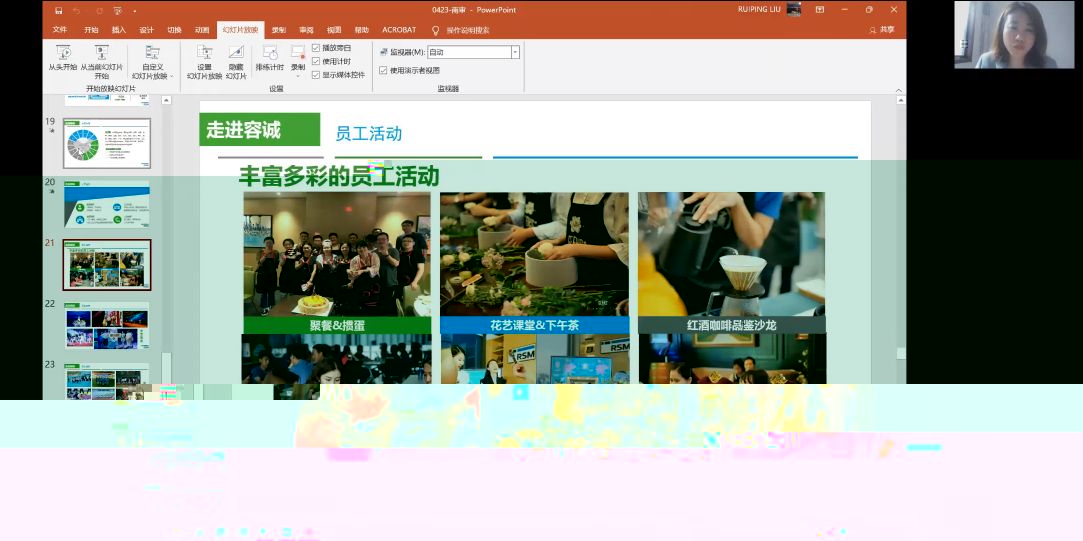Click 从当前幻灯片开始 to present from the current slide
Image resolution: width=1083 pixels, height=541 pixels.
102,61
